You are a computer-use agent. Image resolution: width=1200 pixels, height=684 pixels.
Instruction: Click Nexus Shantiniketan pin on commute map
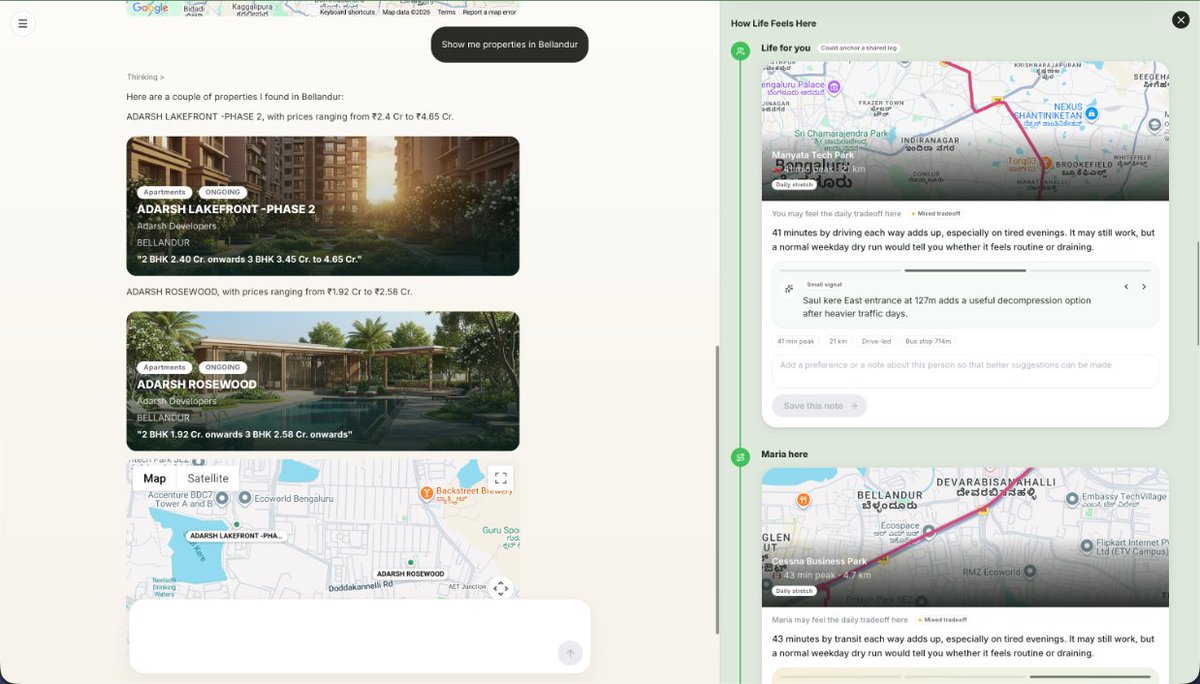click(1092, 115)
